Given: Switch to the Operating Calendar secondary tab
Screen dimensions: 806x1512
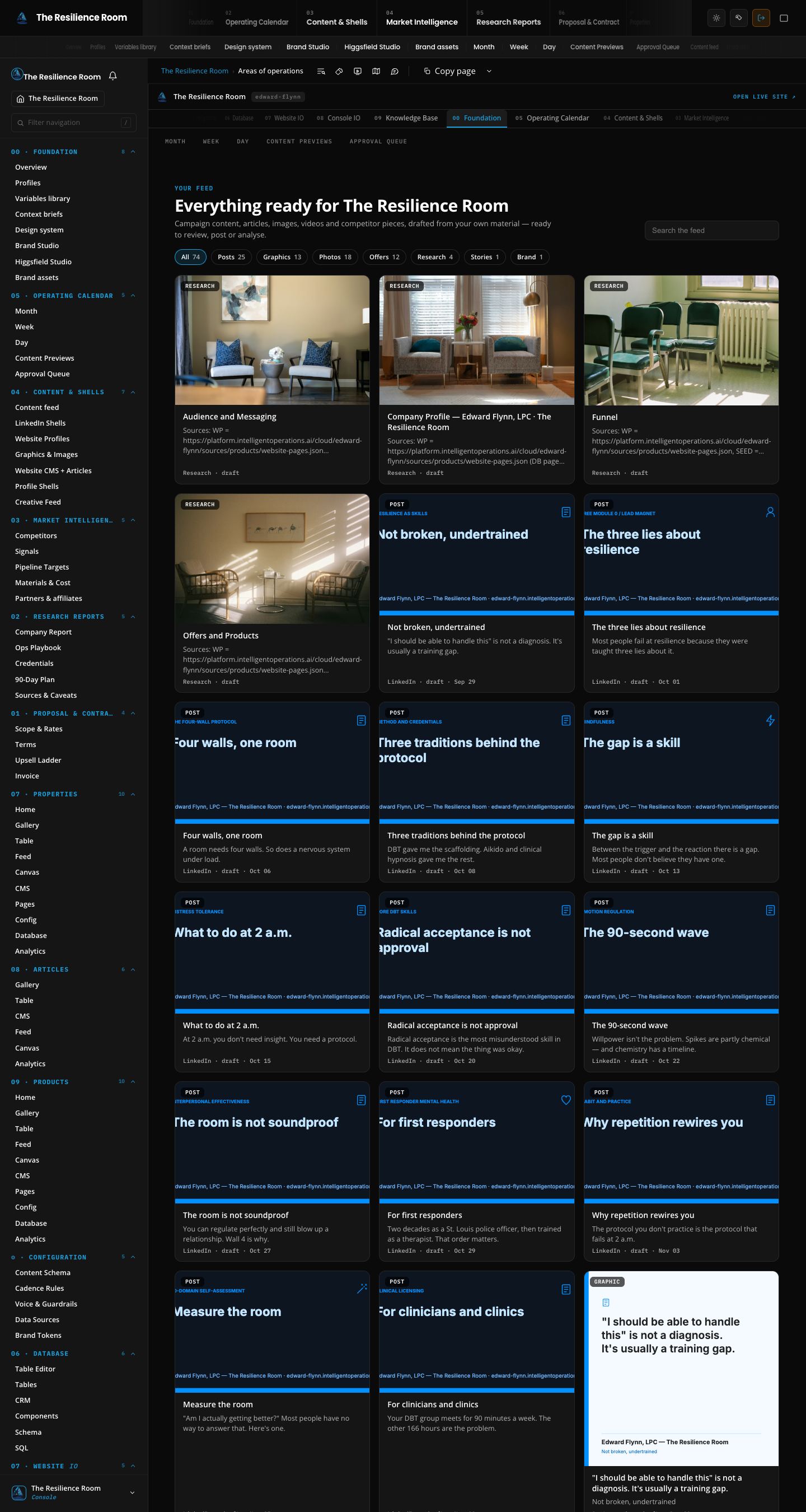Looking at the screenshot, I should click(x=552, y=118).
